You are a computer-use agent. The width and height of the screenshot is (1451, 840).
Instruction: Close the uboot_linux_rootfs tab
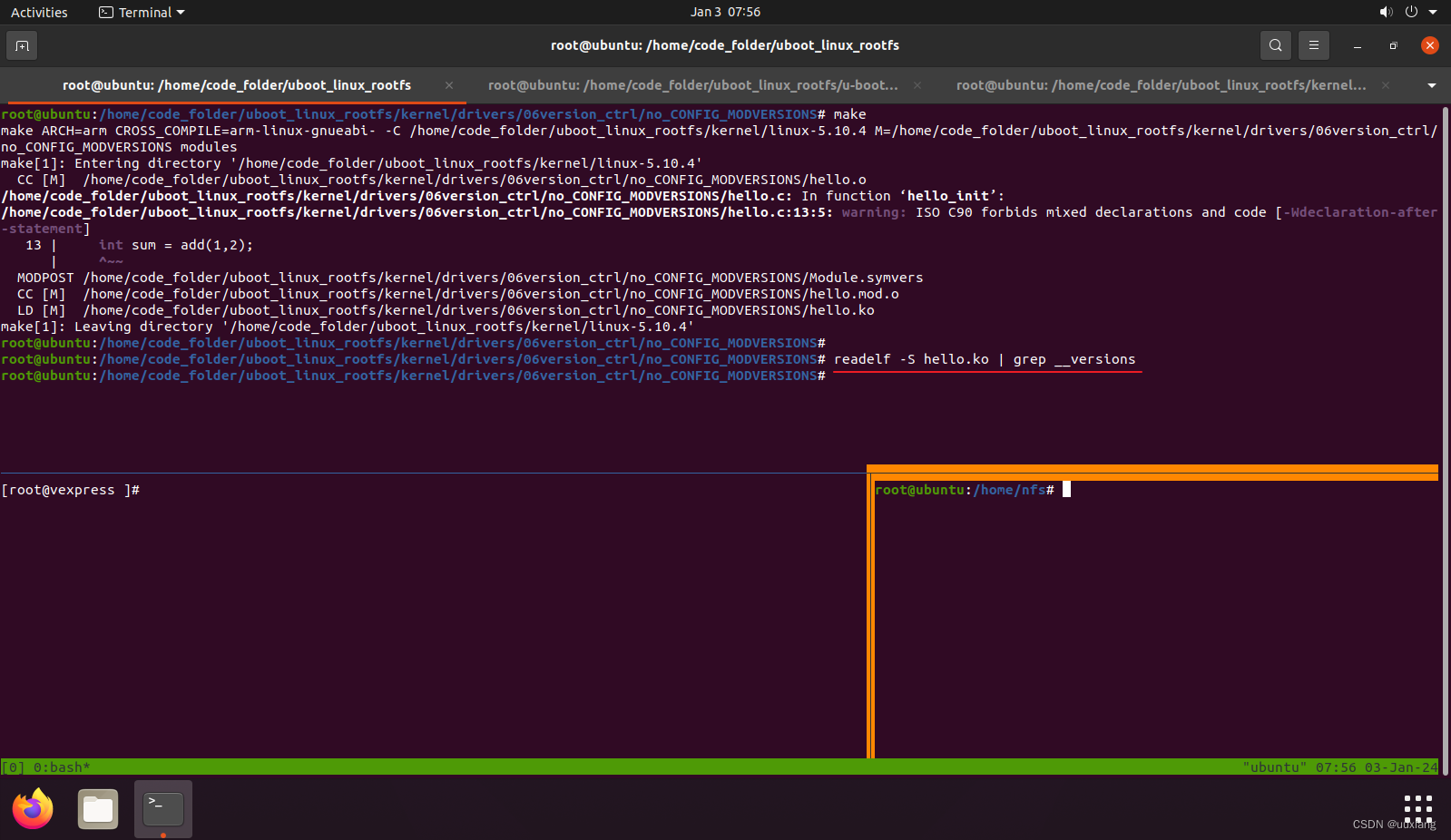(449, 85)
